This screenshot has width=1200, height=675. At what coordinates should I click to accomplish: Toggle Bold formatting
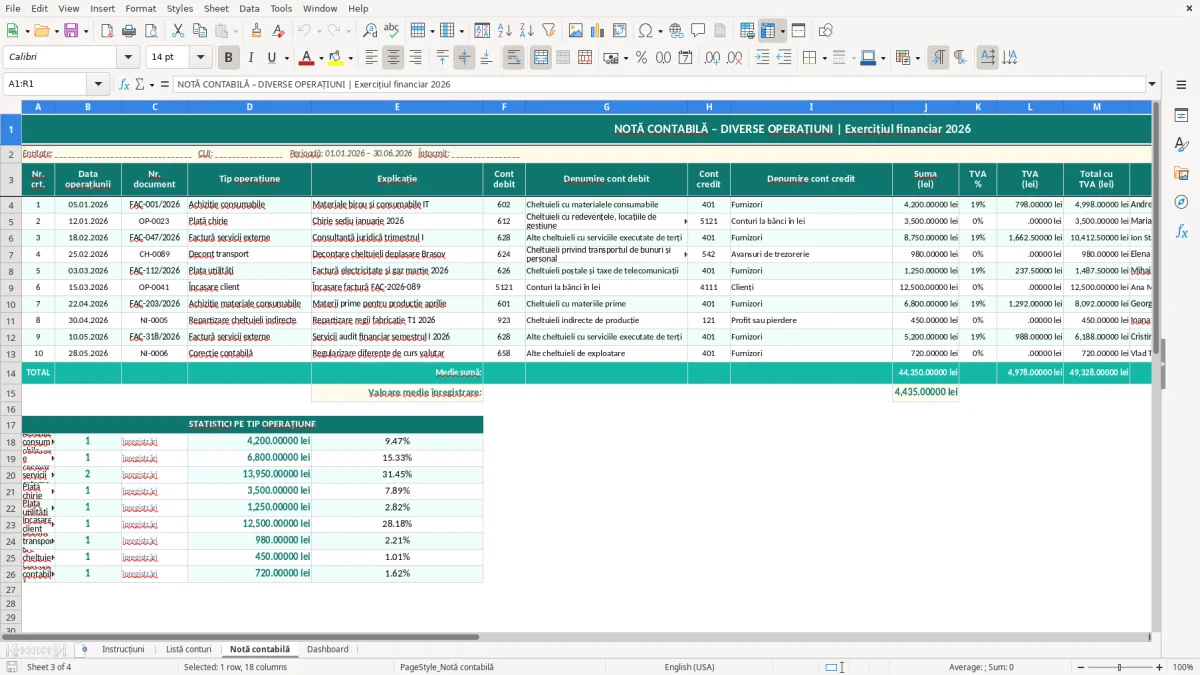[228, 58]
